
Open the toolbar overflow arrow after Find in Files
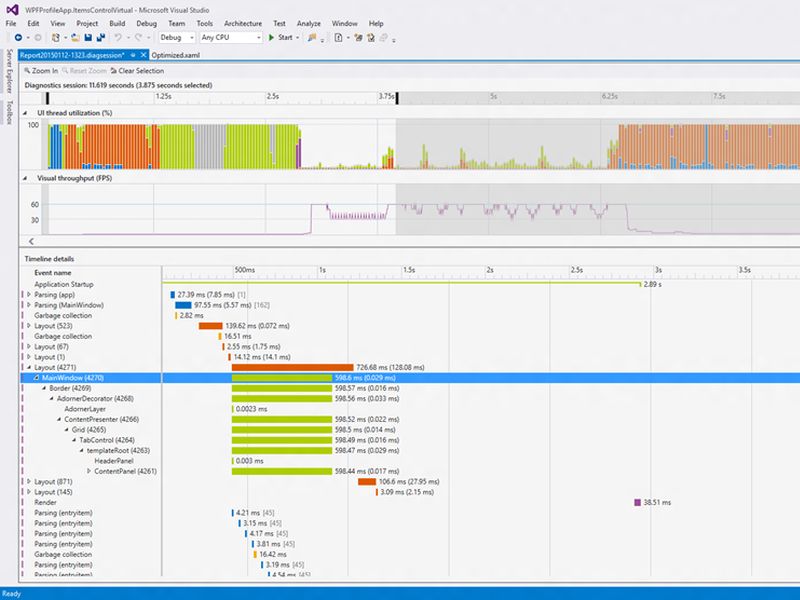322,39
